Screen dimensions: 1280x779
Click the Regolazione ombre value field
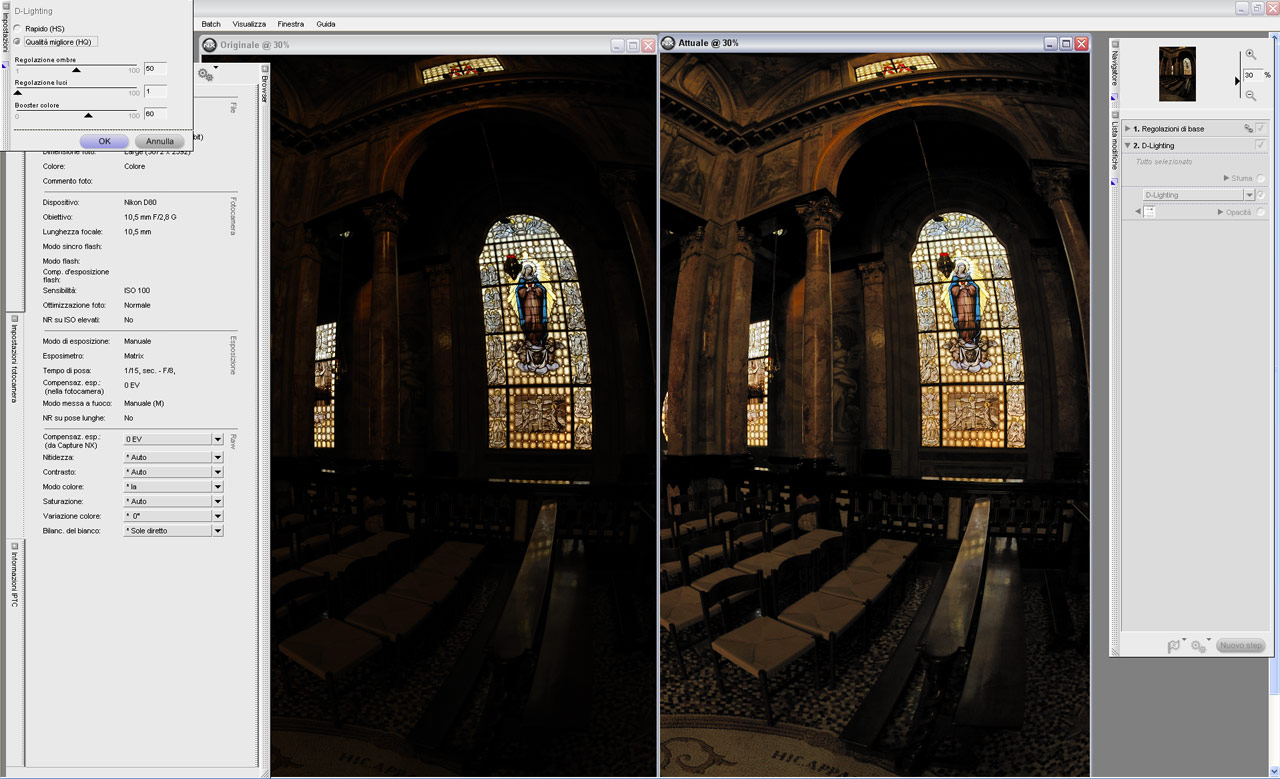[x=155, y=69]
